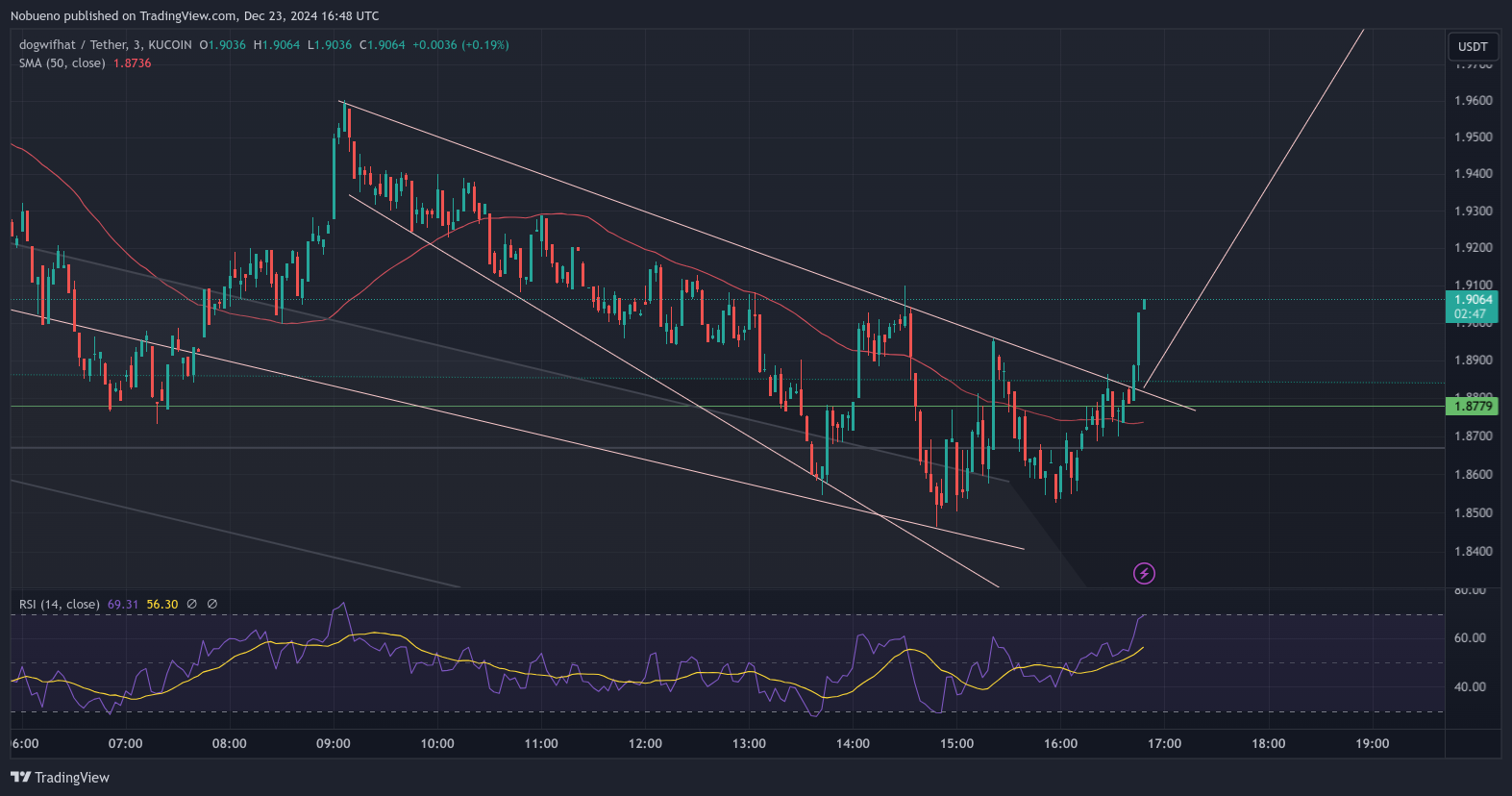Click the 15:00 time axis label

956,744
